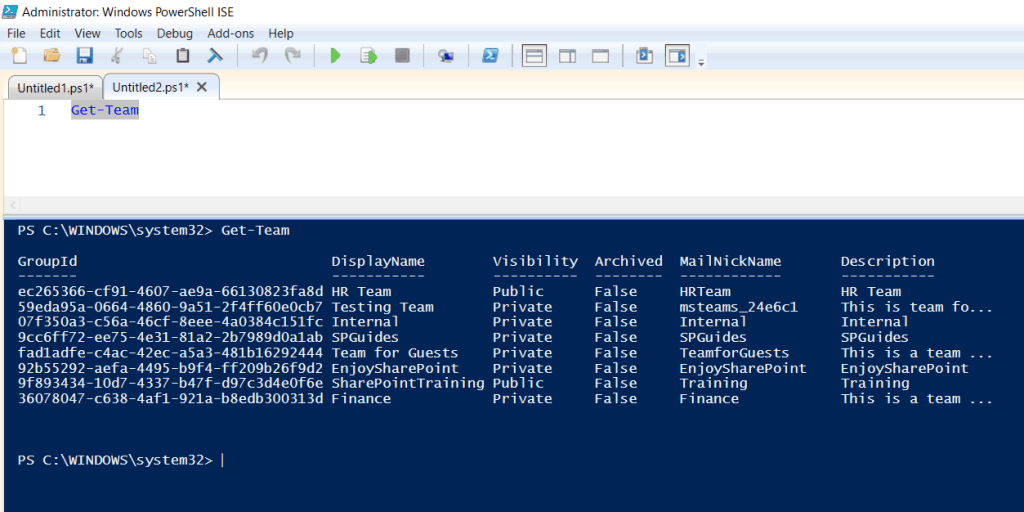1024x512 pixels.
Task: Click Finance in the DisplayName column
Action: click(361, 398)
